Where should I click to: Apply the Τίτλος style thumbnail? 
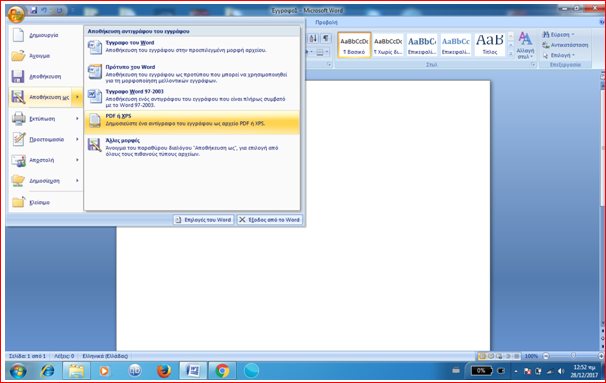490,45
